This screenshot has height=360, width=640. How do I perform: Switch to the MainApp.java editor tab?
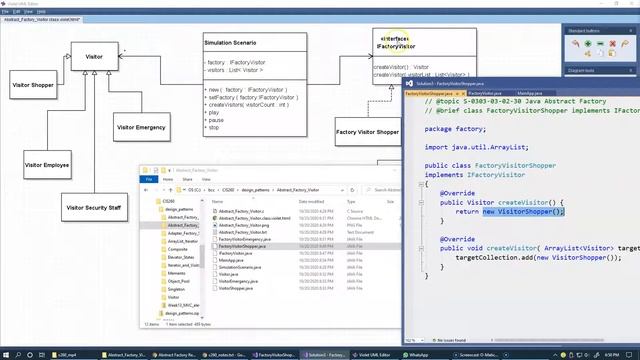coord(529,93)
